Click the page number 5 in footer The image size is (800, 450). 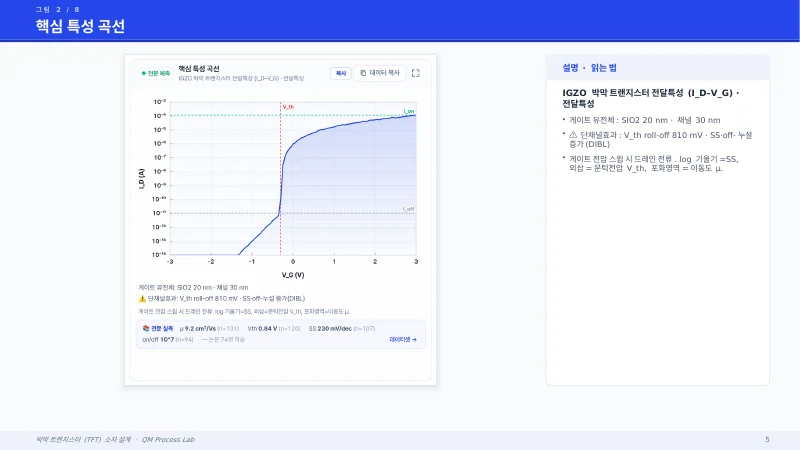[767, 439]
